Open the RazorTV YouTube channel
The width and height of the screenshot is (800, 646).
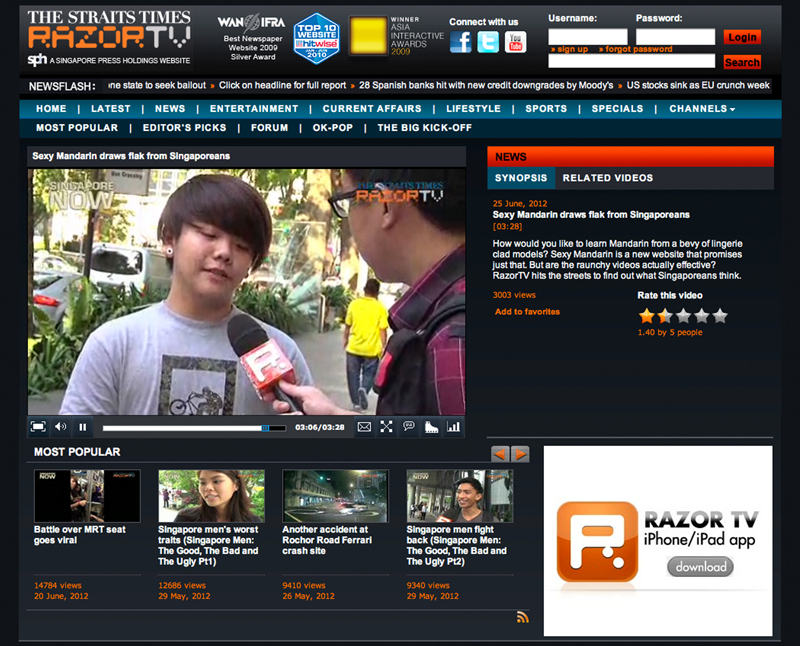515,42
